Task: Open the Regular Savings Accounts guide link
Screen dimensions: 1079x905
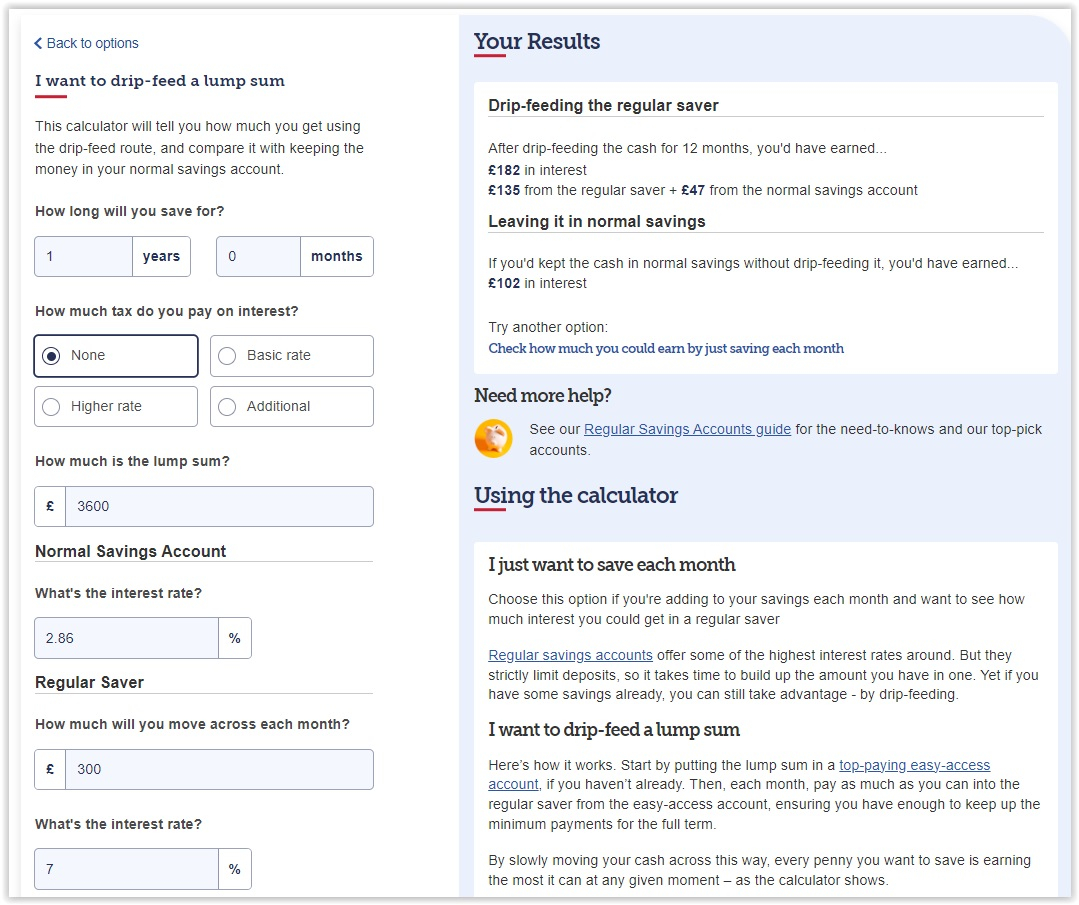Action: tap(687, 429)
